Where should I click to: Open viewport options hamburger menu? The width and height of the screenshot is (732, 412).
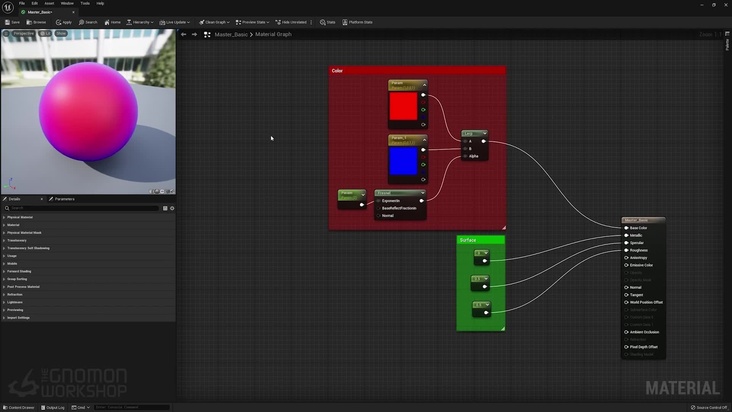tap(6, 34)
